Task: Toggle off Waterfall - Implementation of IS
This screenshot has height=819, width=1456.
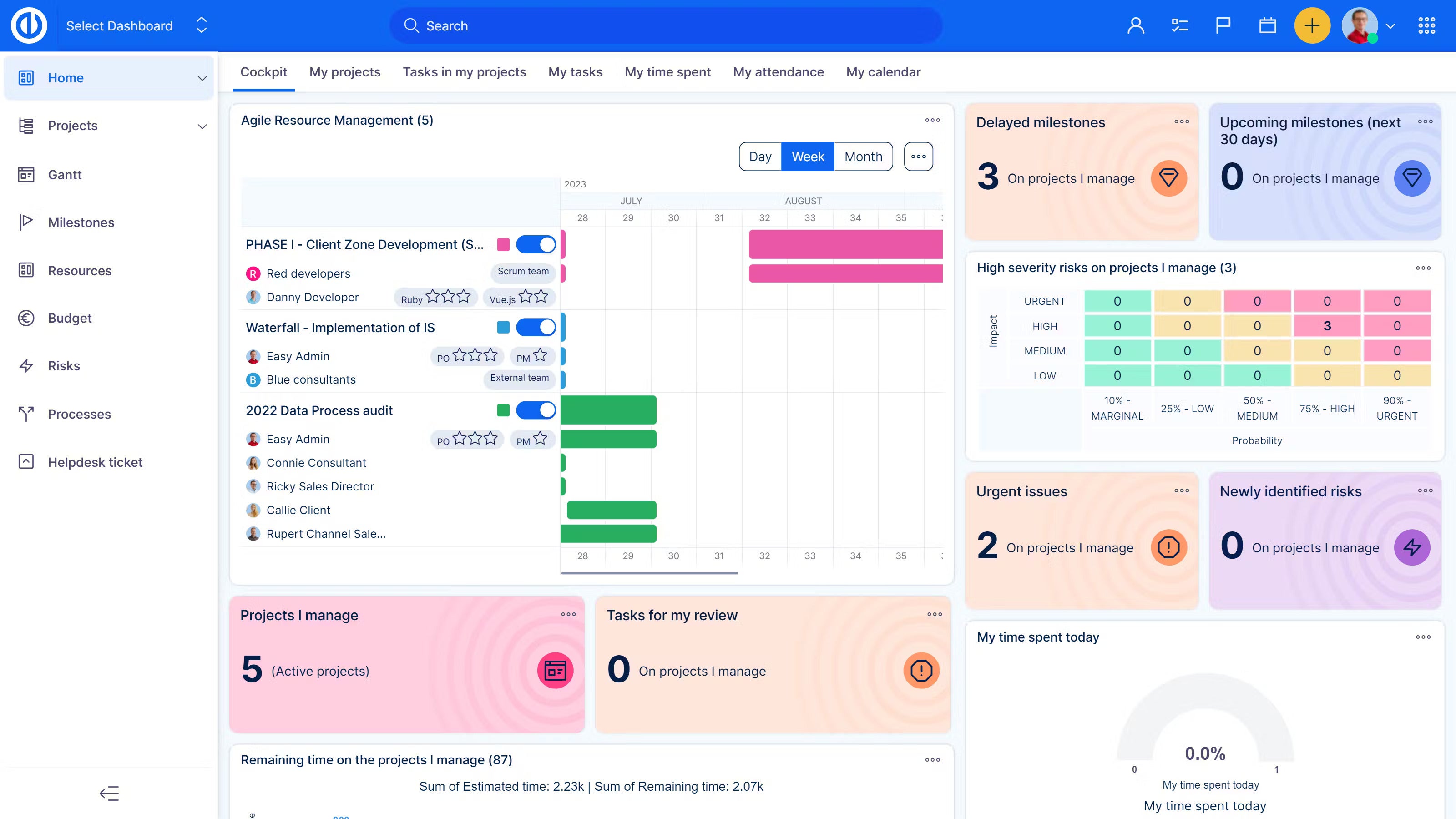Action: [535, 327]
